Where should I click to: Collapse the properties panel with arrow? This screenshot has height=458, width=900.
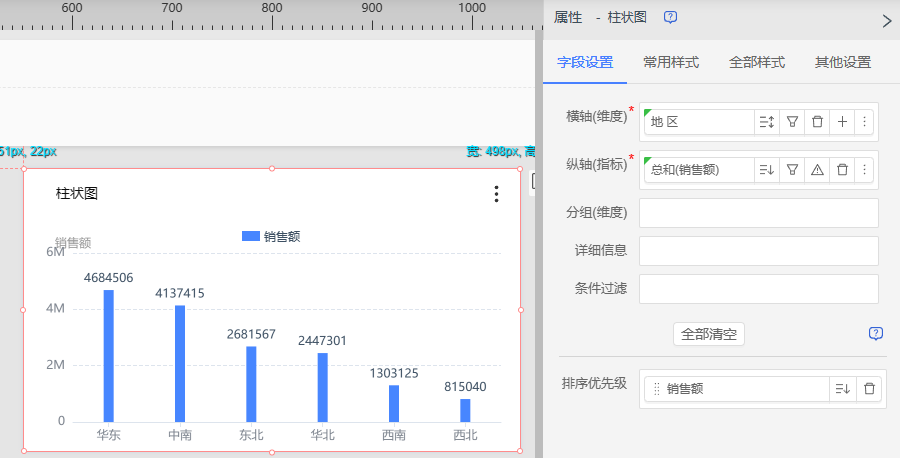click(886, 20)
